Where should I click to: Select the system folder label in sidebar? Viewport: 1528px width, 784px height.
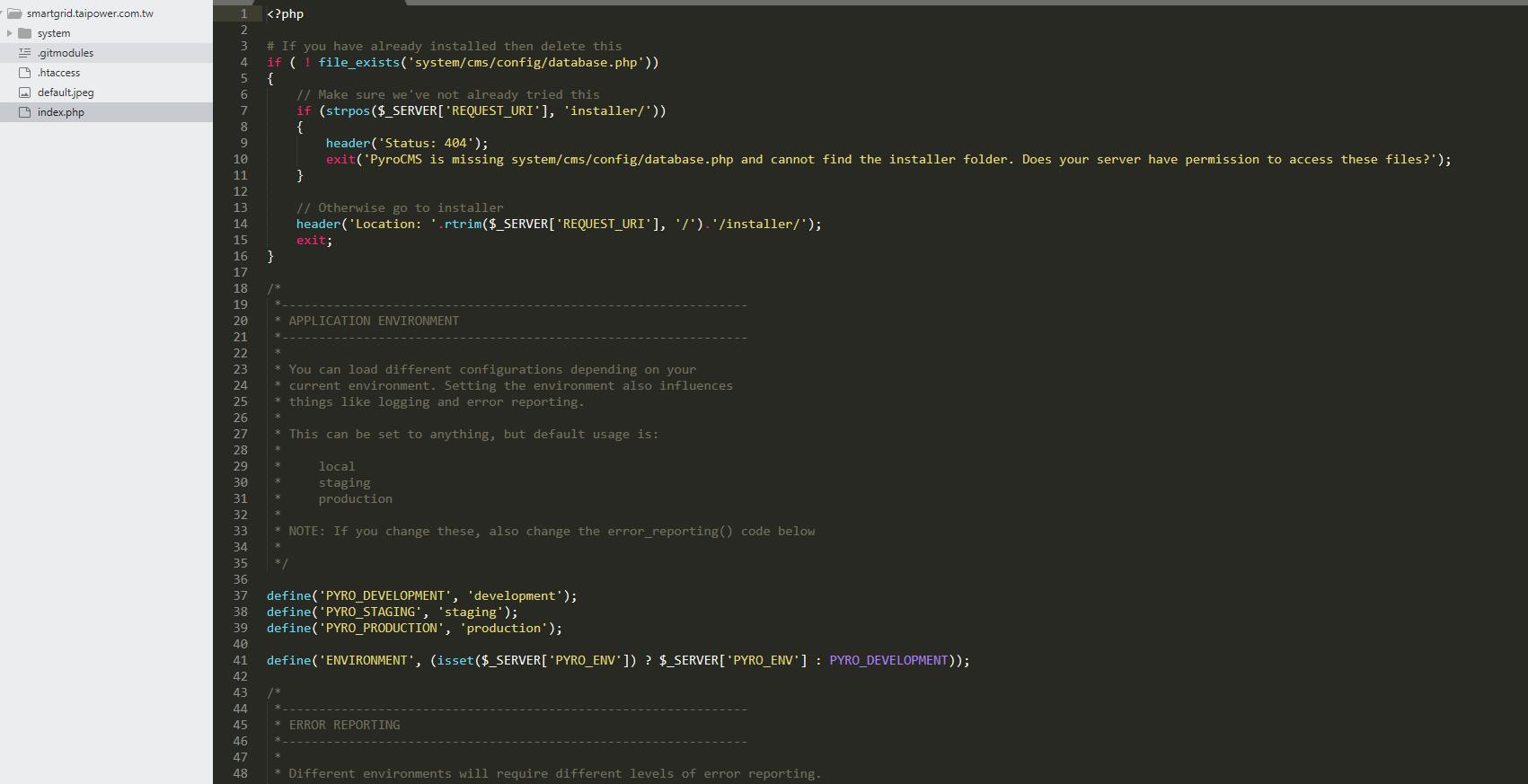point(54,33)
